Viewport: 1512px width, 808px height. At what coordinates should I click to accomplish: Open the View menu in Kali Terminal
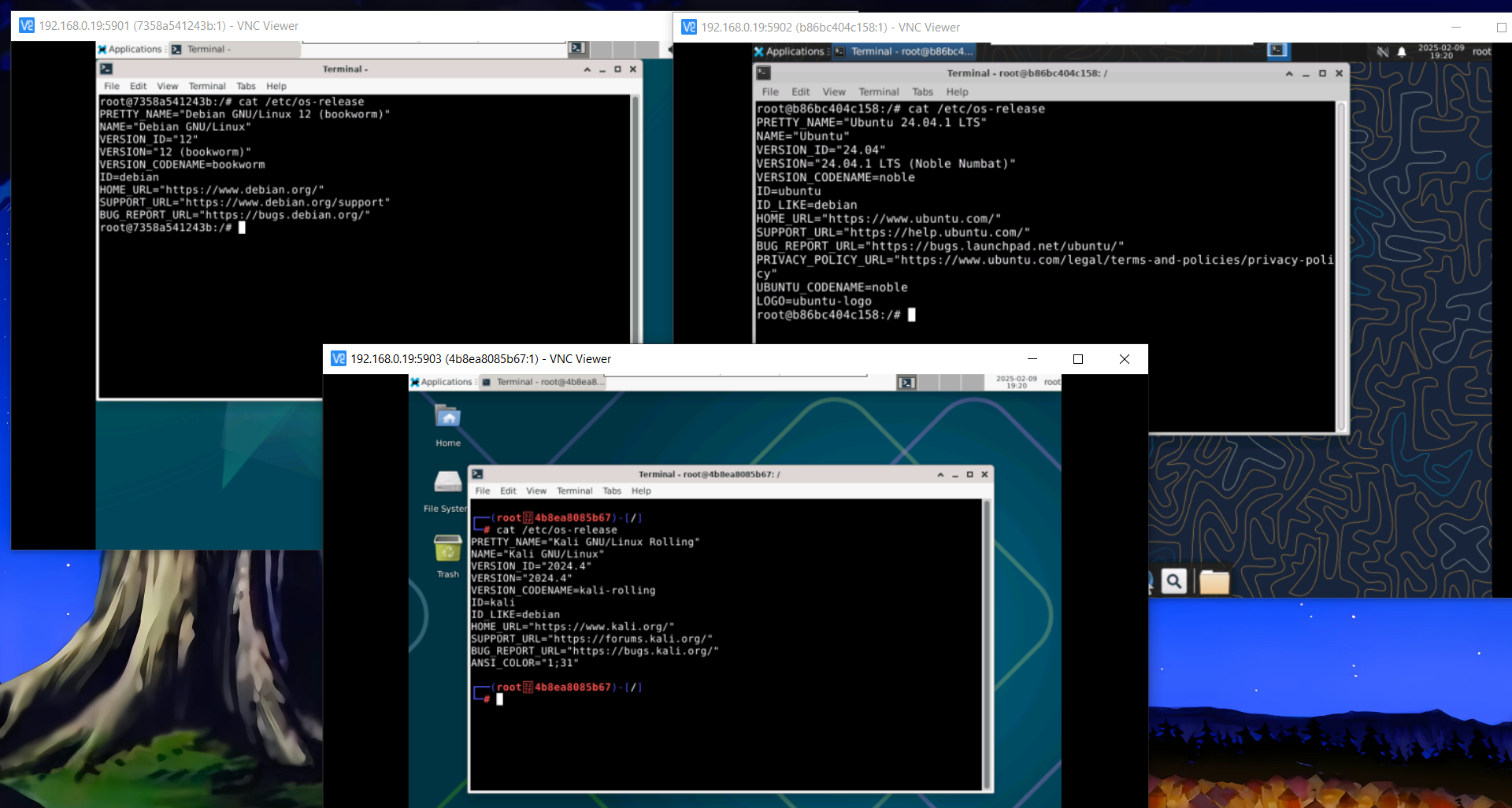click(536, 491)
